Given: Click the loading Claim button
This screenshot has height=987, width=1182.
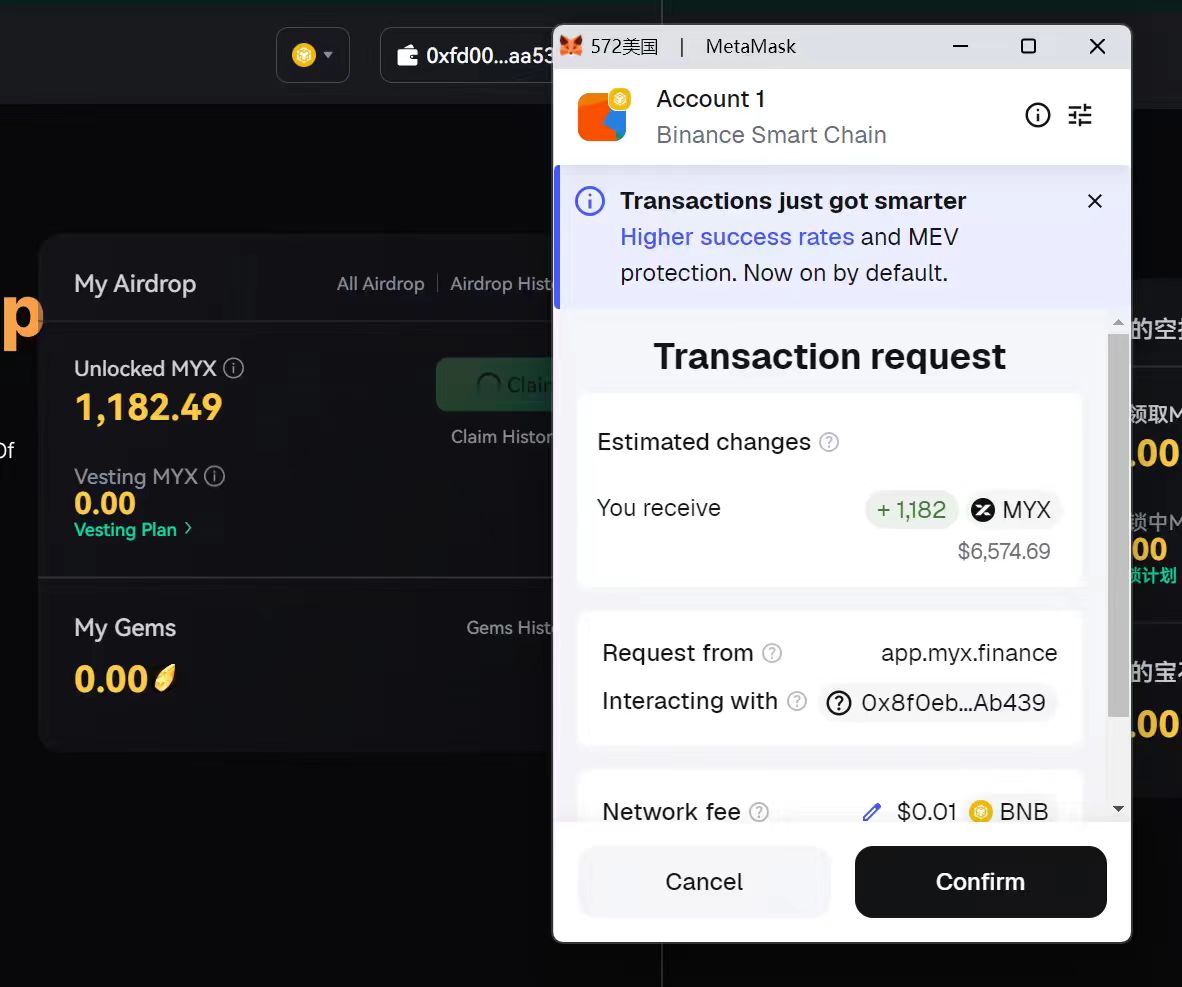Looking at the screenshot, I should tap(495, 385).
